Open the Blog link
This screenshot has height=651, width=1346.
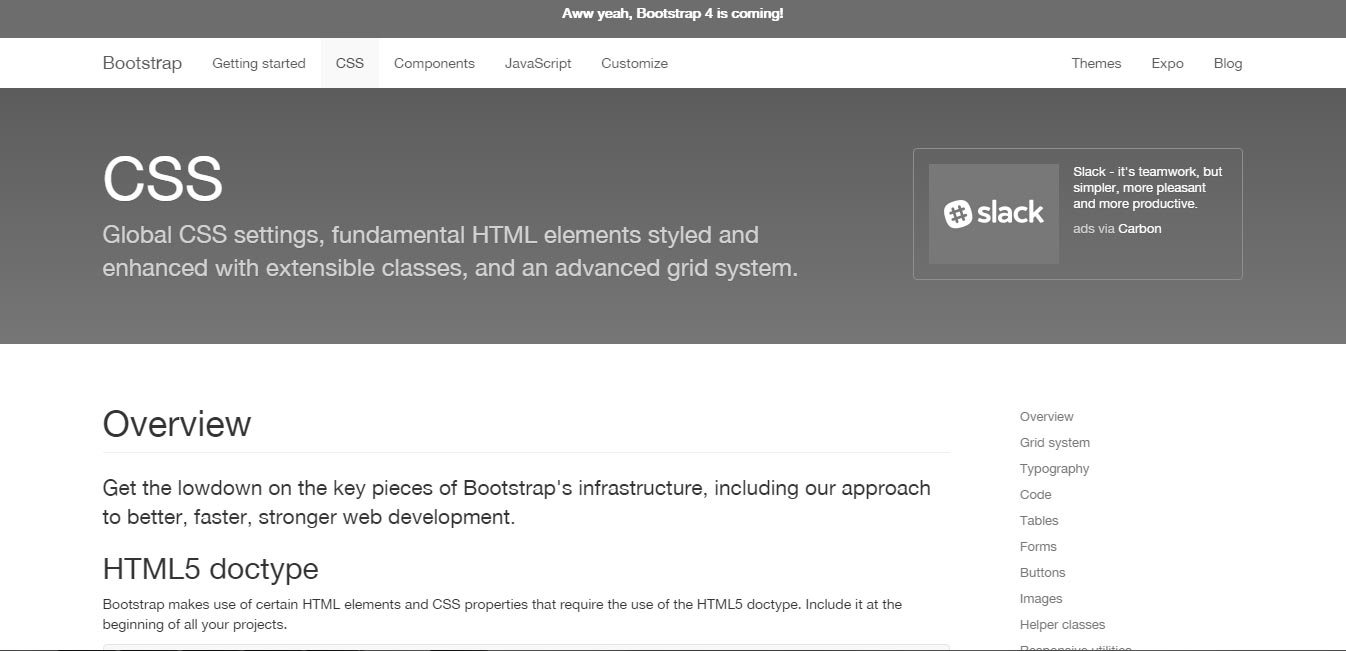point(1228,63)
